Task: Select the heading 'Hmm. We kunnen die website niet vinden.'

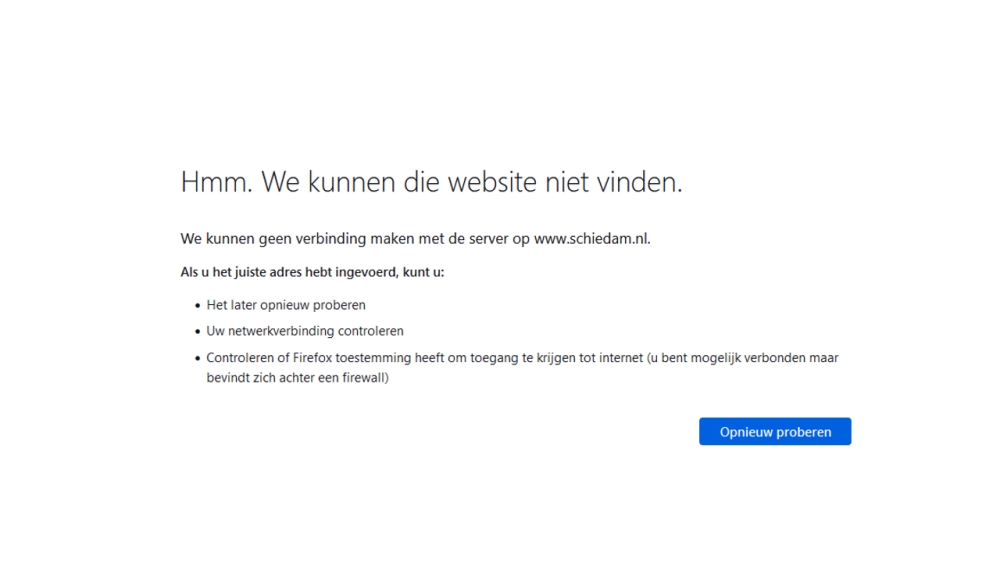Action: 432,182
